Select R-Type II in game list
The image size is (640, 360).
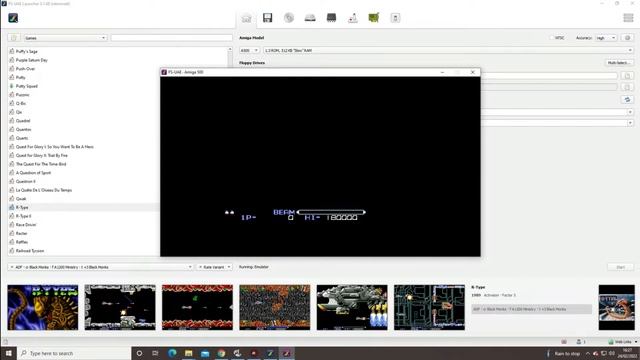coord(23,216)
